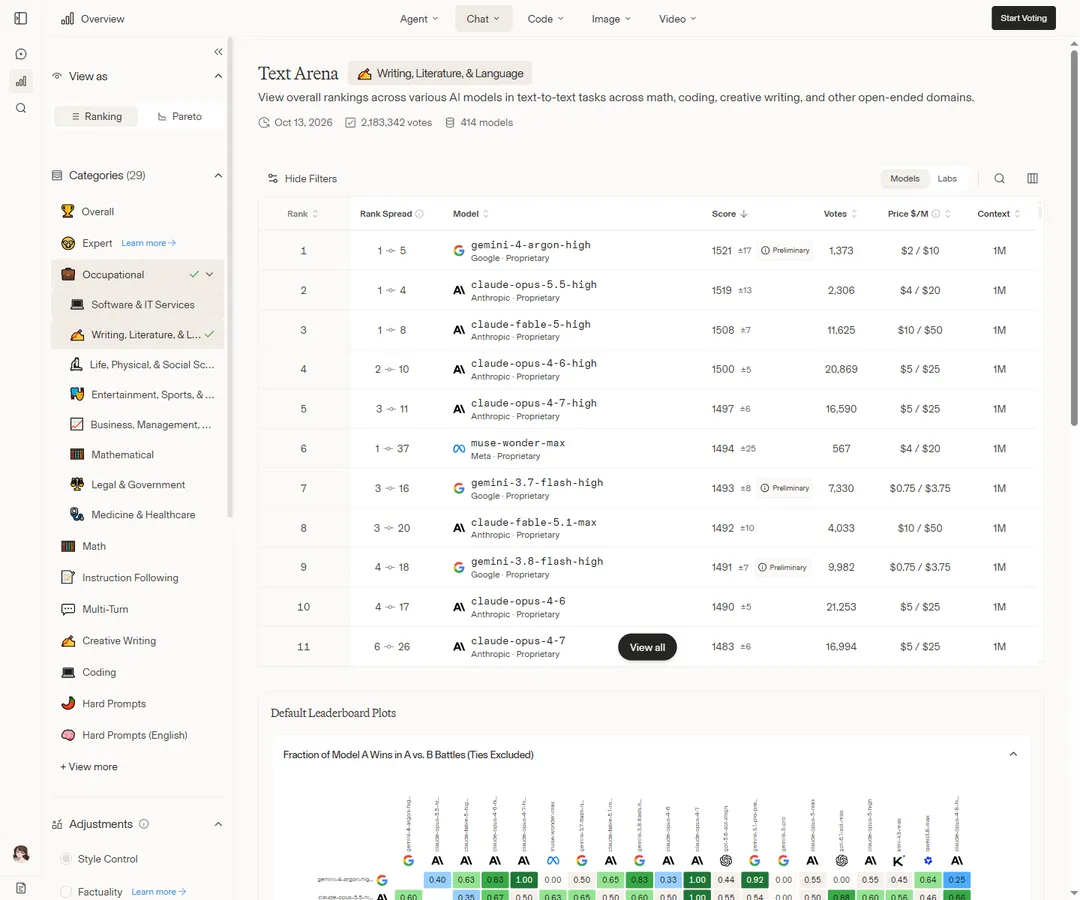Screen dimensions: 1080x900
Task: Collapse the View as section
Action: pos(218,76)
